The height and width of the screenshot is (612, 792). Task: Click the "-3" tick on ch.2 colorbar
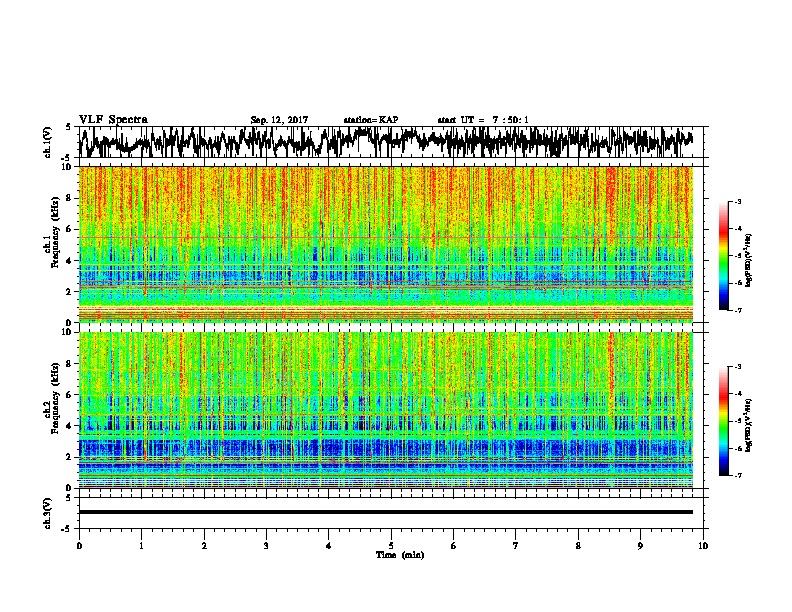737,367
